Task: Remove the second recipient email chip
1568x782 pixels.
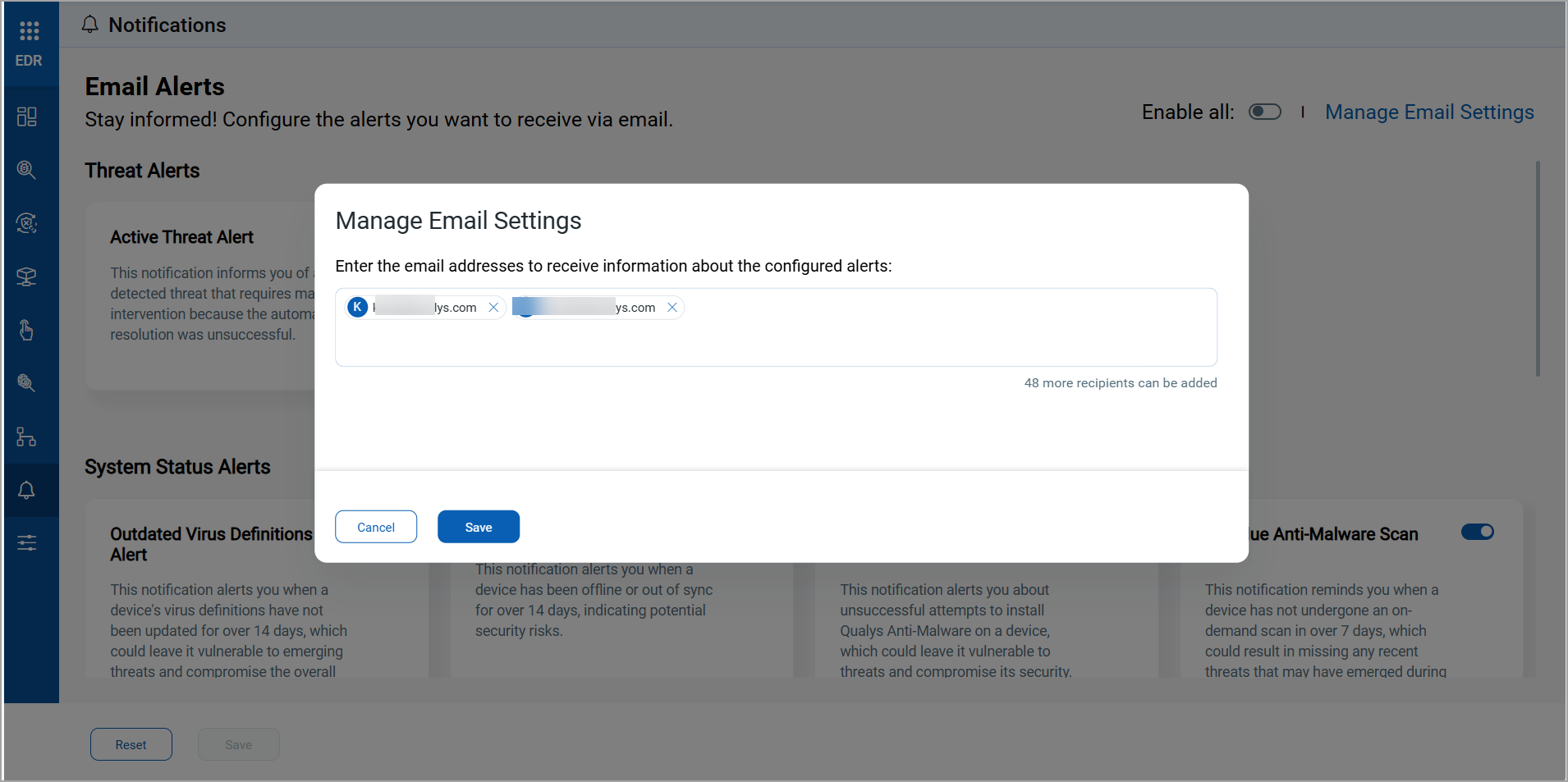Action: pos(672,308)
